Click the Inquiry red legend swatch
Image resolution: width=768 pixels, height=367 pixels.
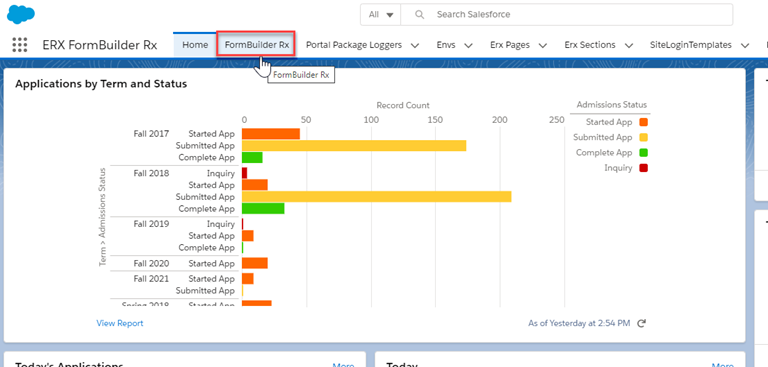[x=644, y=168]
